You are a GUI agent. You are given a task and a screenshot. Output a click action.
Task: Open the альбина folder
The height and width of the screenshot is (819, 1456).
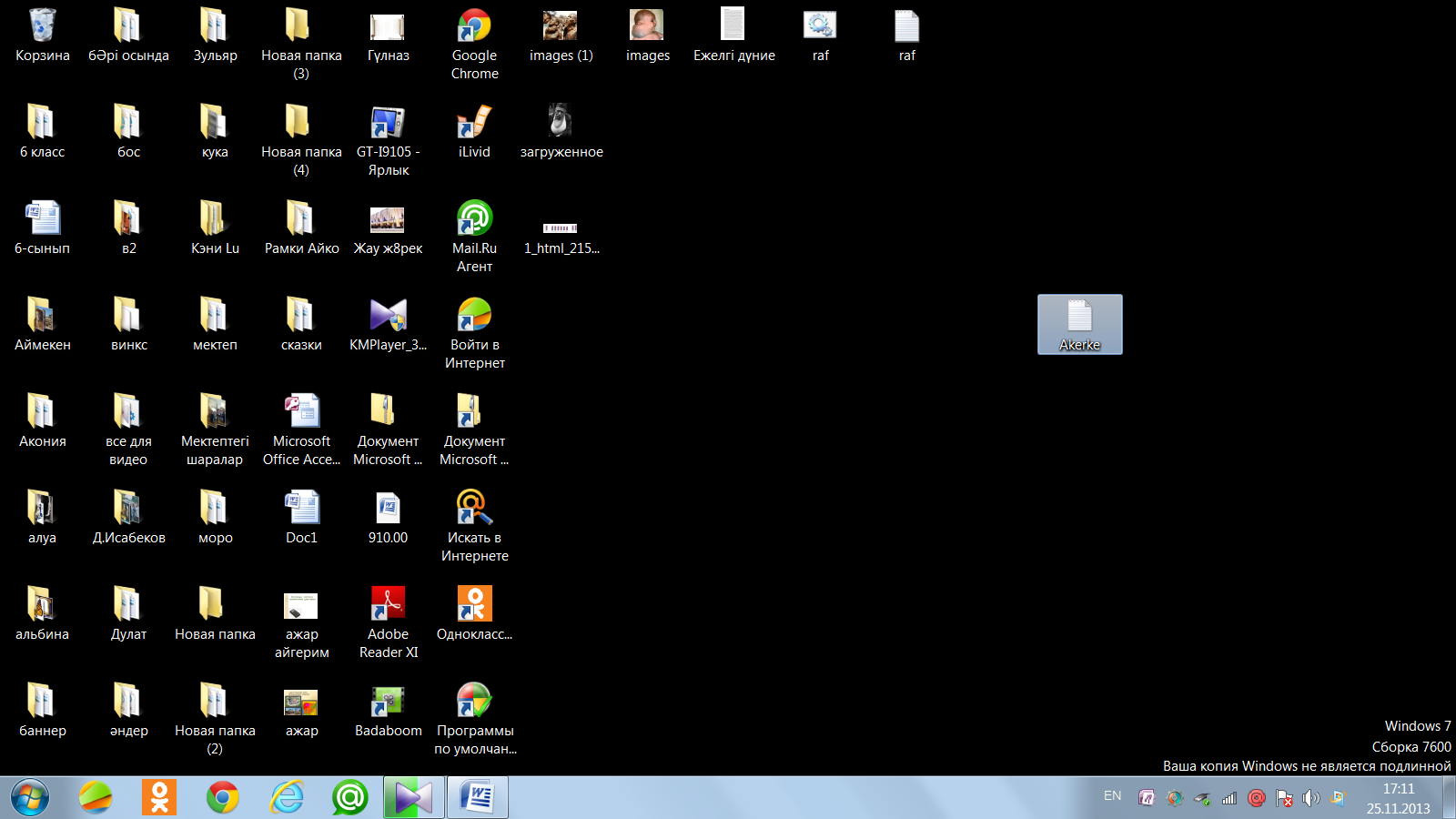click(42, 615)
